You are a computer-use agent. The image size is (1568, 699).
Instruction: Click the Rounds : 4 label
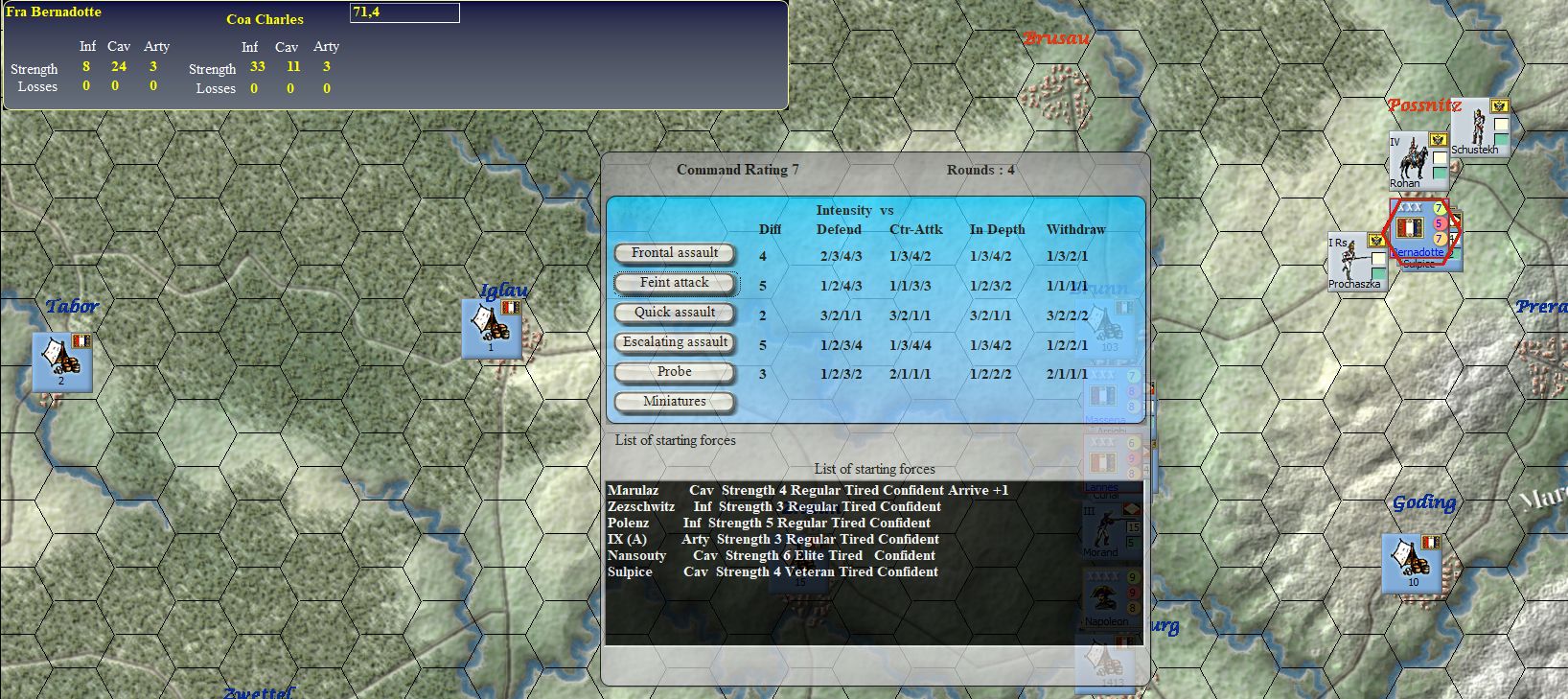tap(980, 170)
